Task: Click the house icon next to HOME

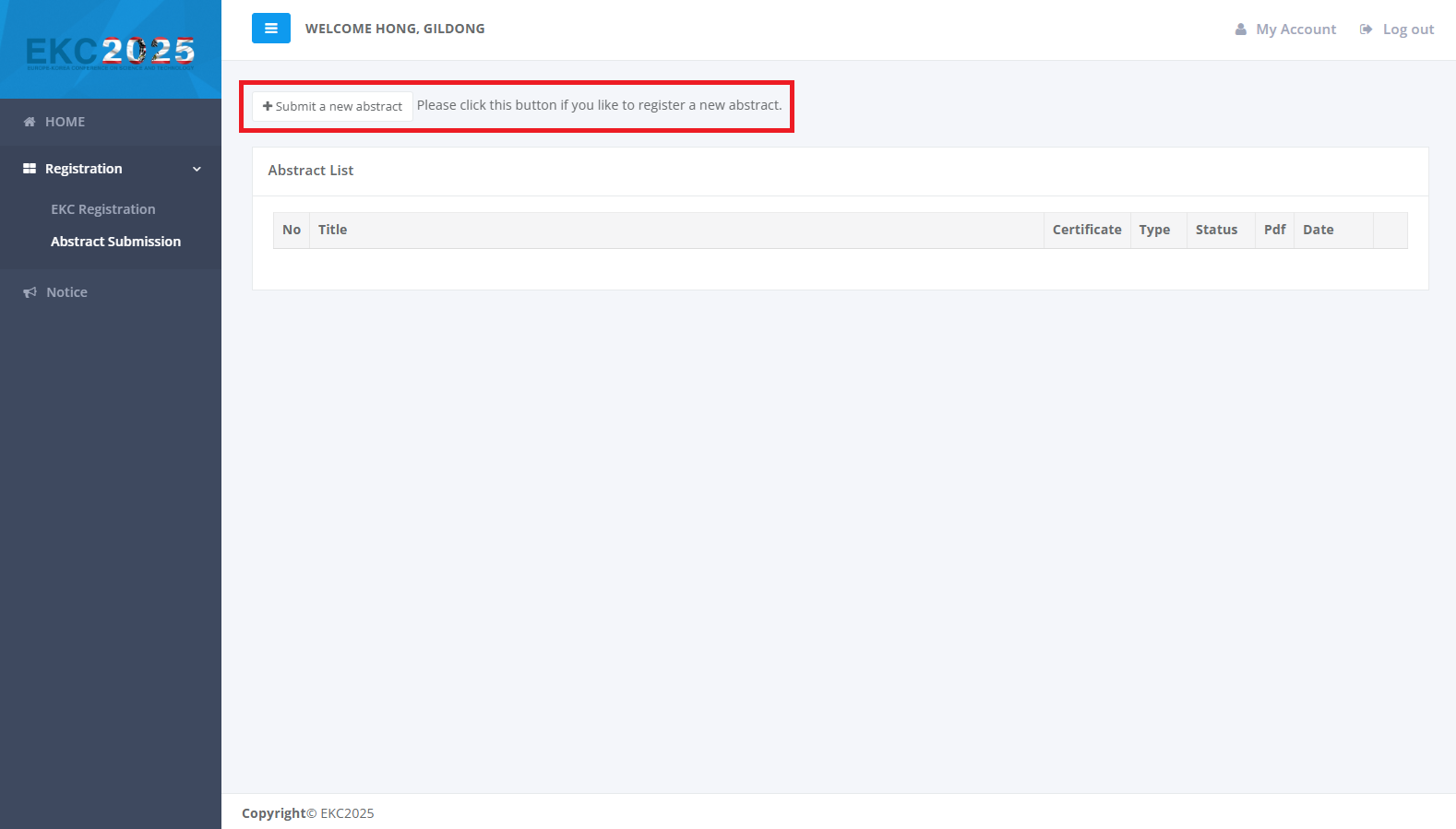Action: click(x=30, y=122)
